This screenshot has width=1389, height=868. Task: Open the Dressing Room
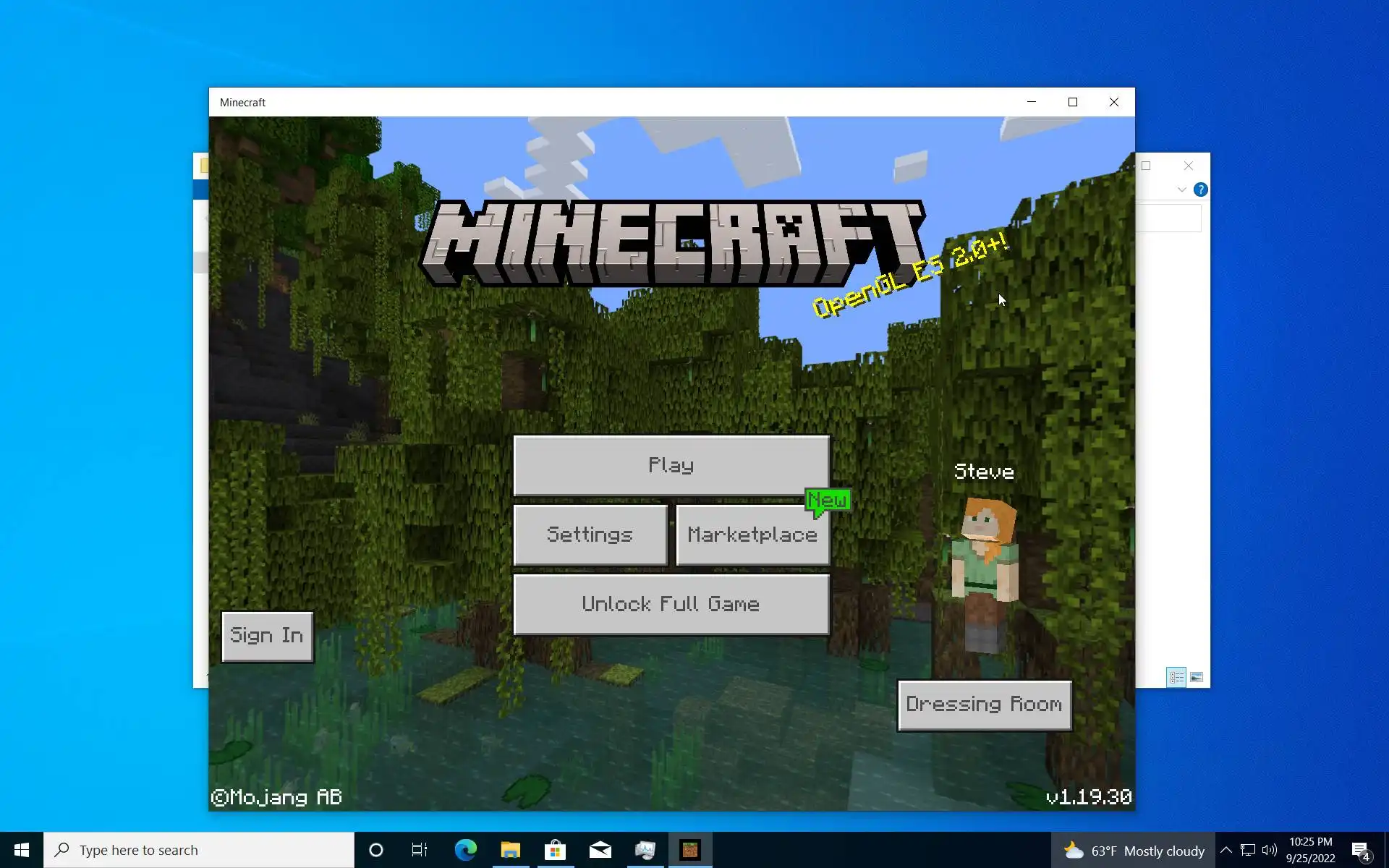coord(984,705)
